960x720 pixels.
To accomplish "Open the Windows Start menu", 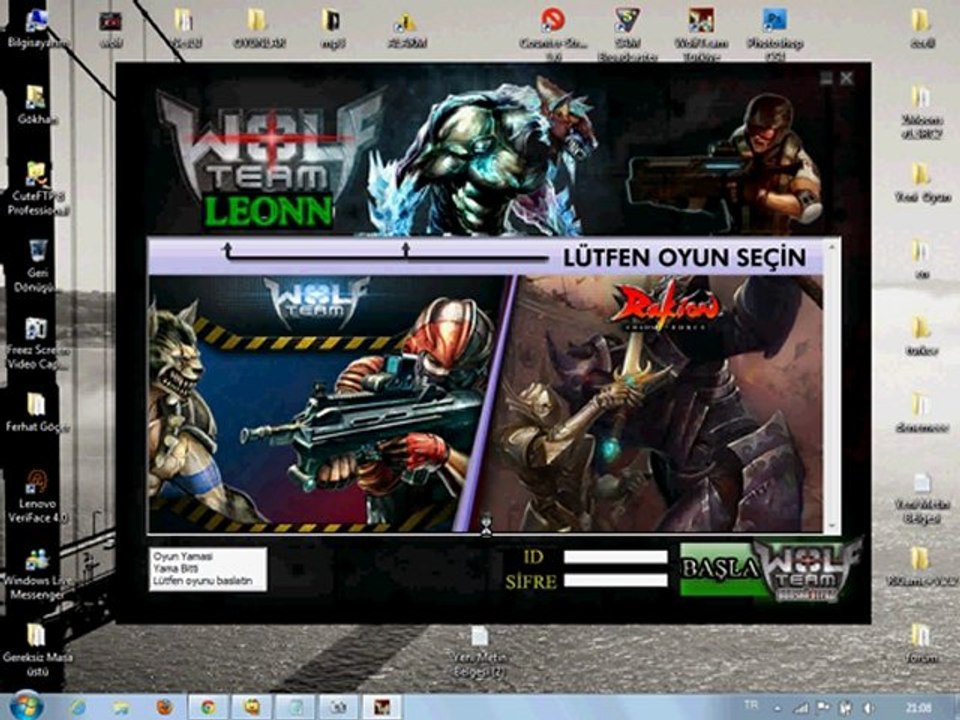I will click(26, 706).
